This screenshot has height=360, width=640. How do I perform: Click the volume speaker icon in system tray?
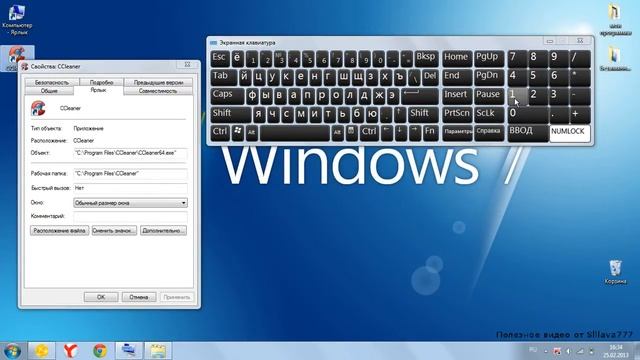(x=568, y=351)
